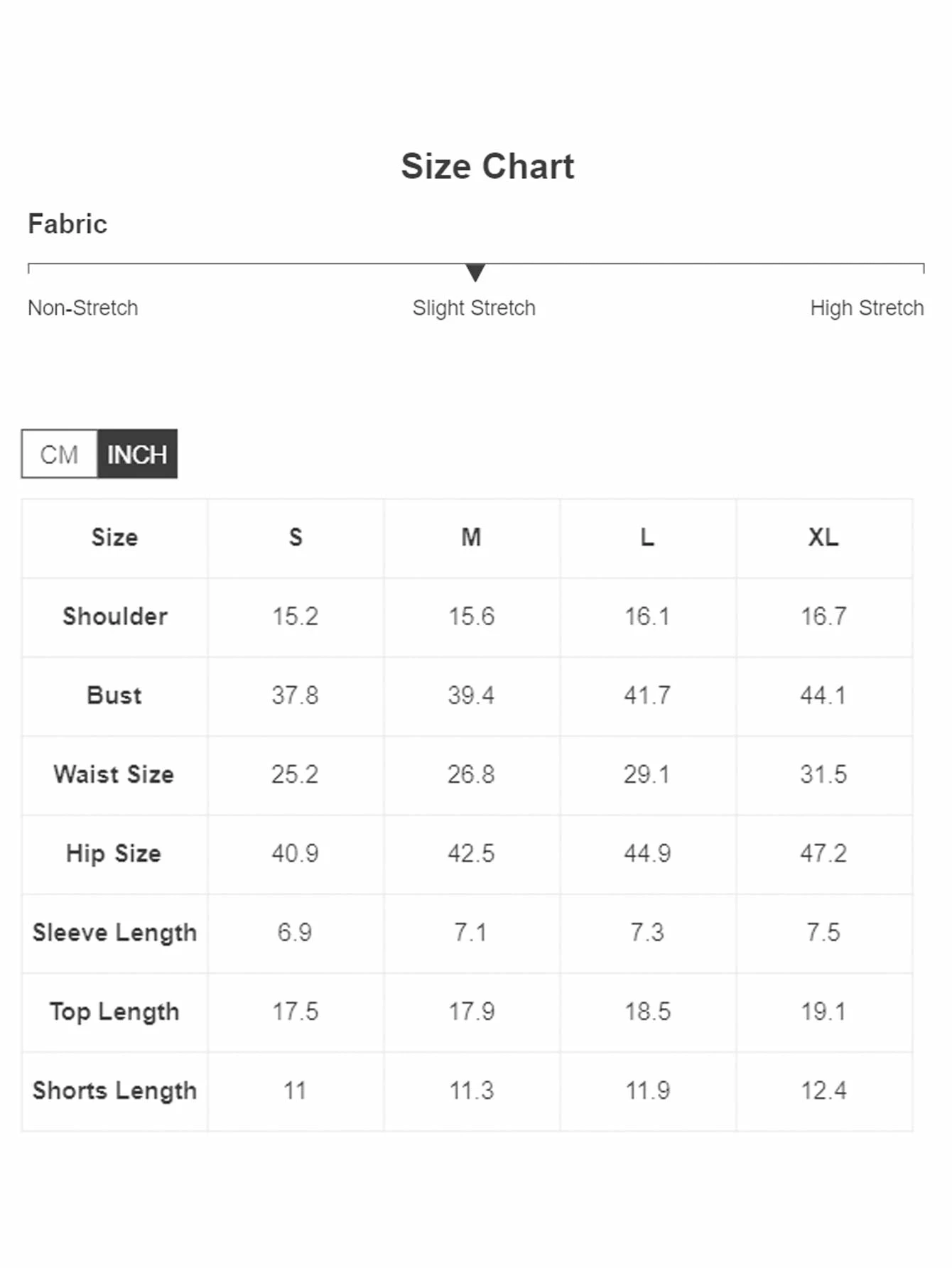Select the INCH unit toggle

click(x=137, y=454)
